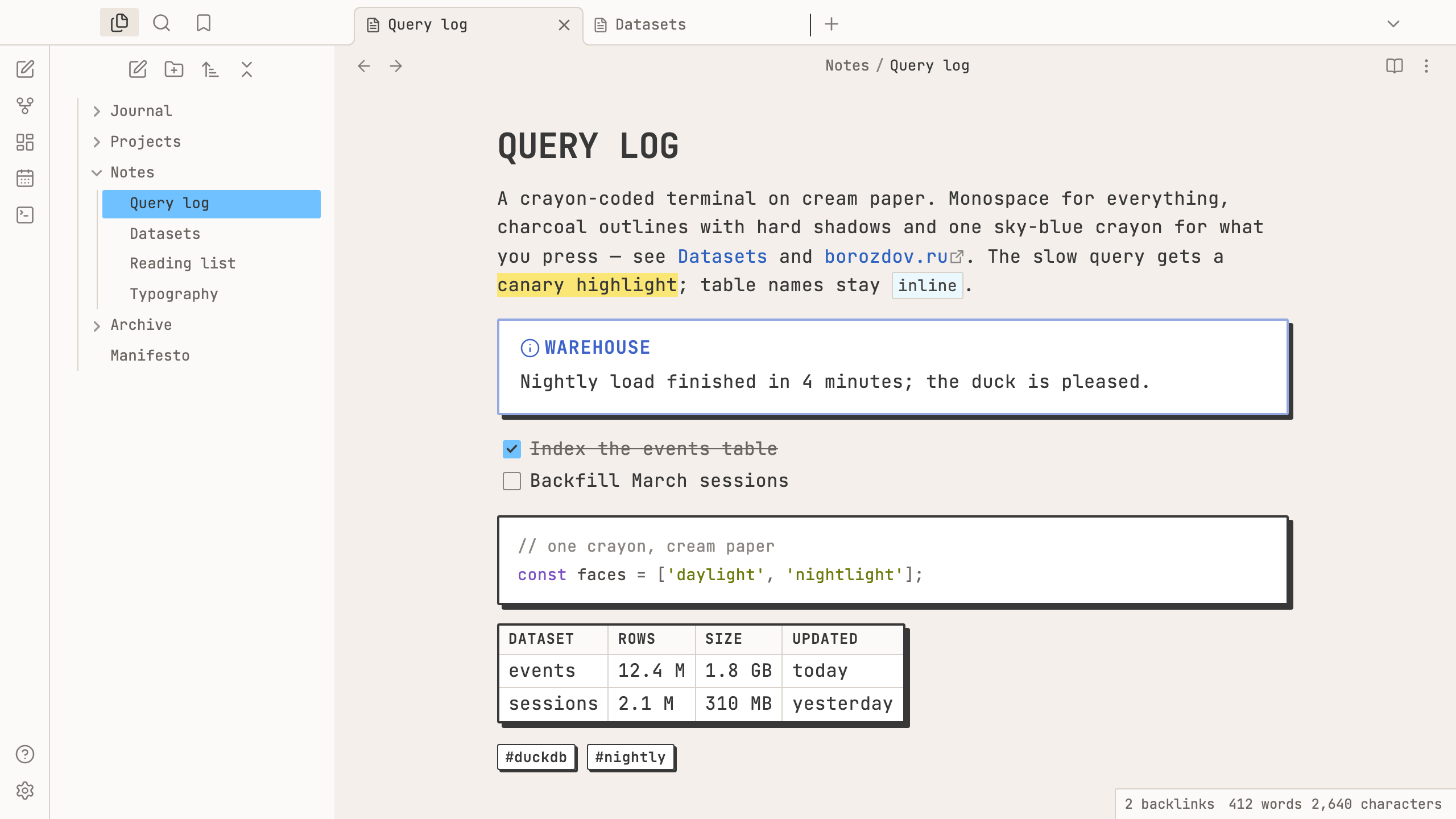The image size is (1456, 819).
Task: Follow the Datasets internal link
Action: point(722,257)
